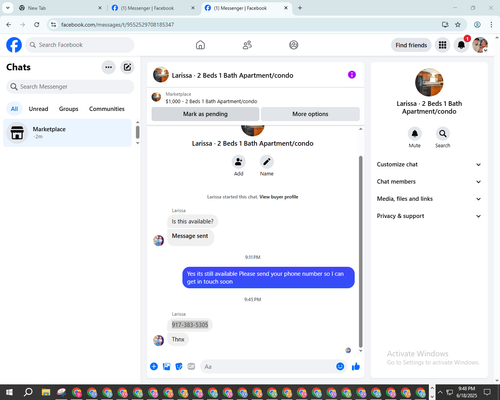Open conversation information purple icon
The height and width of the screenshot is (400, 500).
[x=352, y=75]
